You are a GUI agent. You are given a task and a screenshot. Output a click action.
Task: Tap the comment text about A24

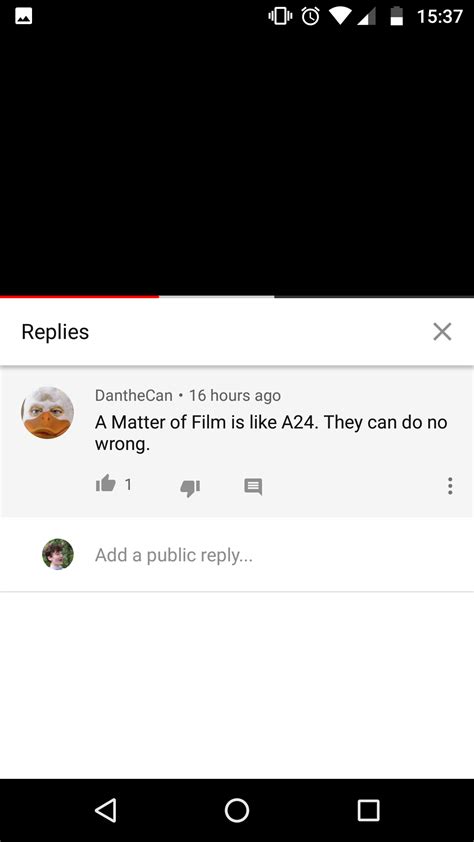click(x=271, y=433)
